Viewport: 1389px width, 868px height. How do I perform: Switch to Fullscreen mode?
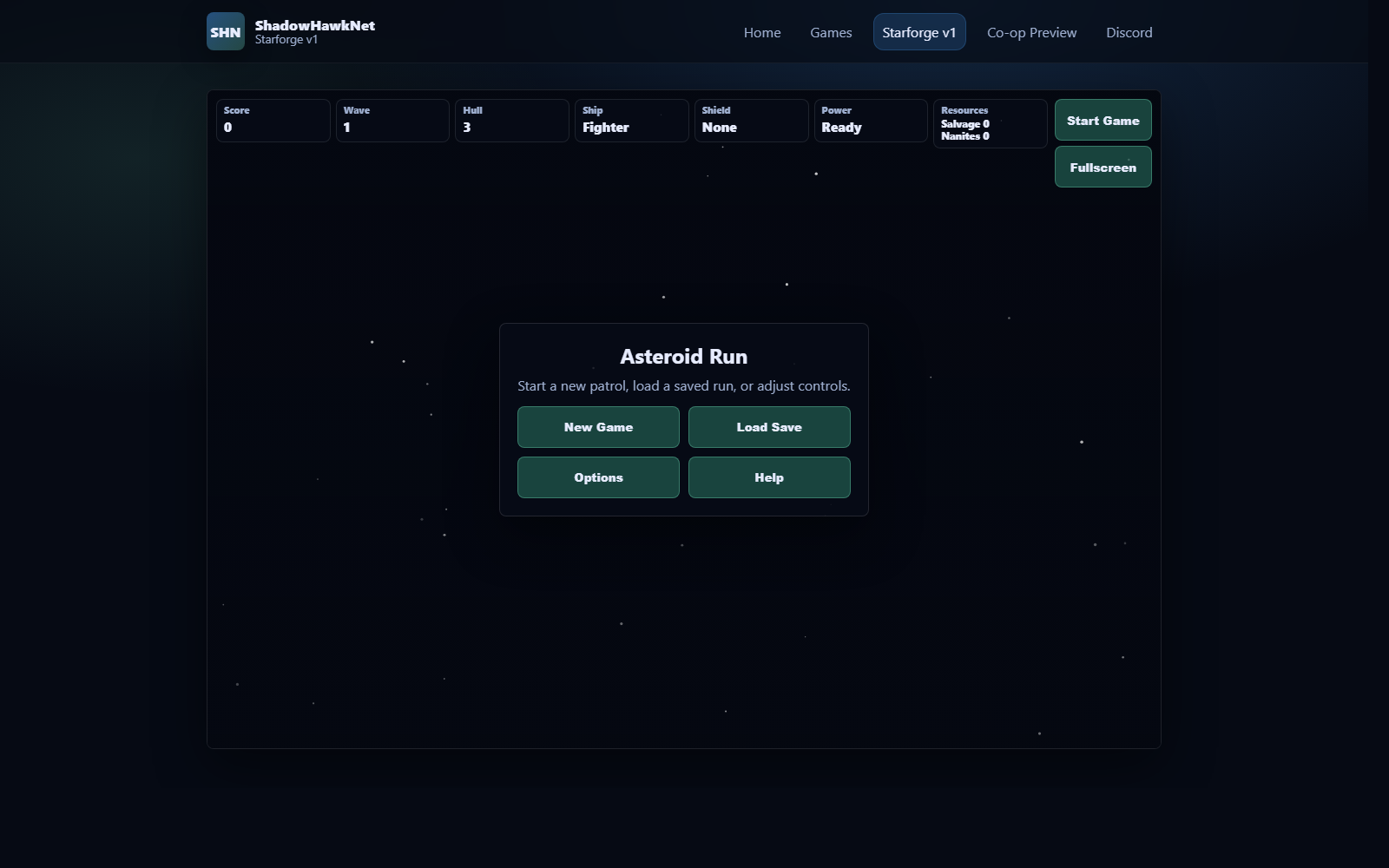click(x=1103, y=167)
